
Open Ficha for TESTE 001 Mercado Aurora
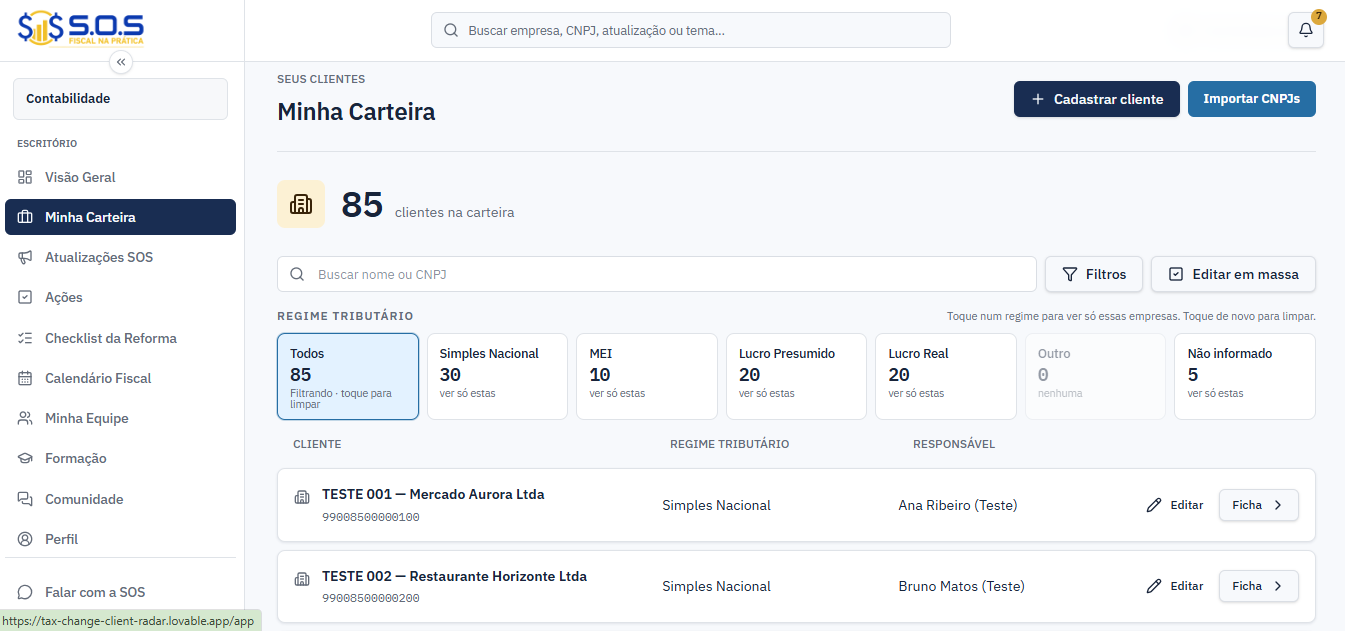coord(1258,505)
